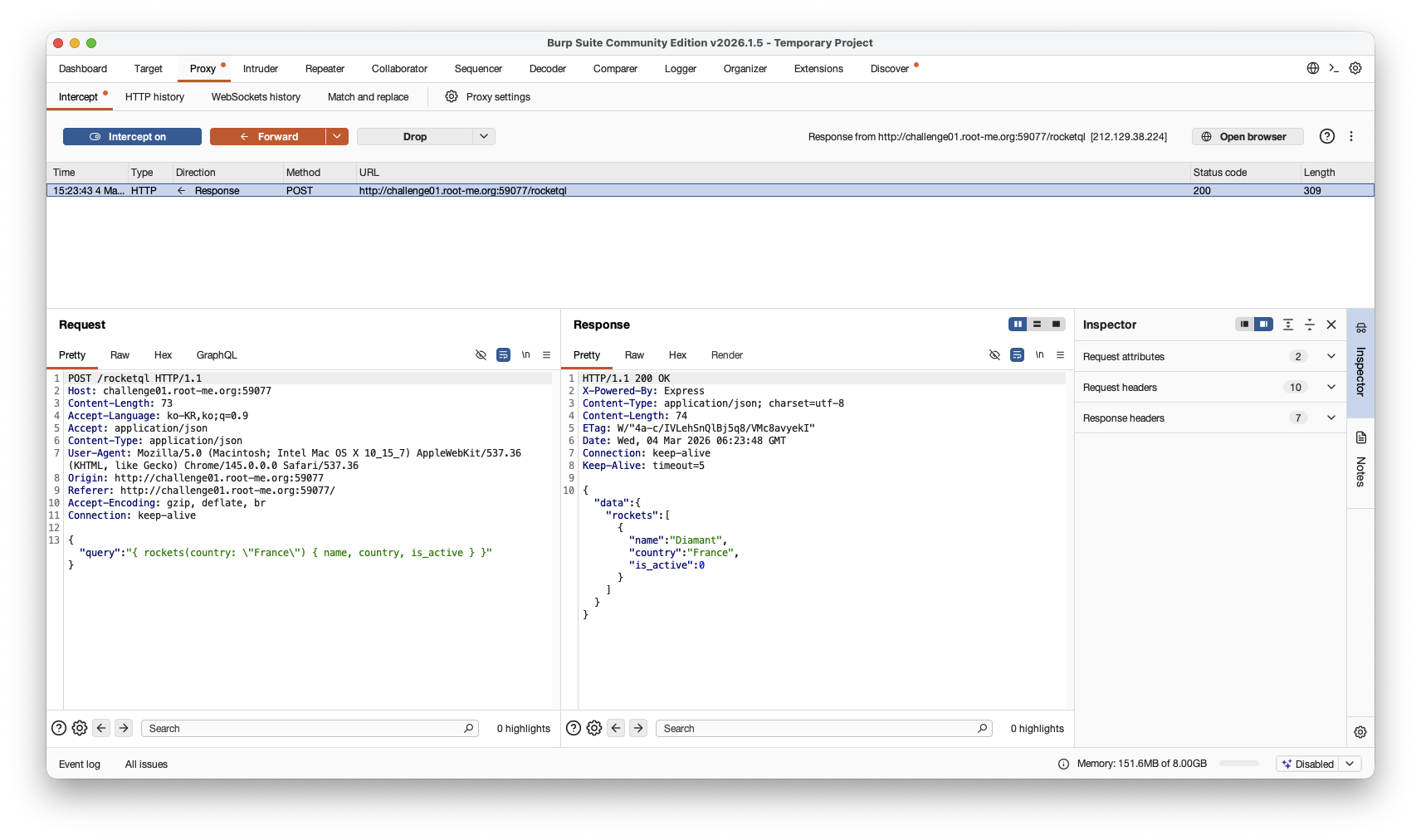This screenshot has width=1421, height=840.
Task: Switch Request view to Raw
Action: pos(120,355)
